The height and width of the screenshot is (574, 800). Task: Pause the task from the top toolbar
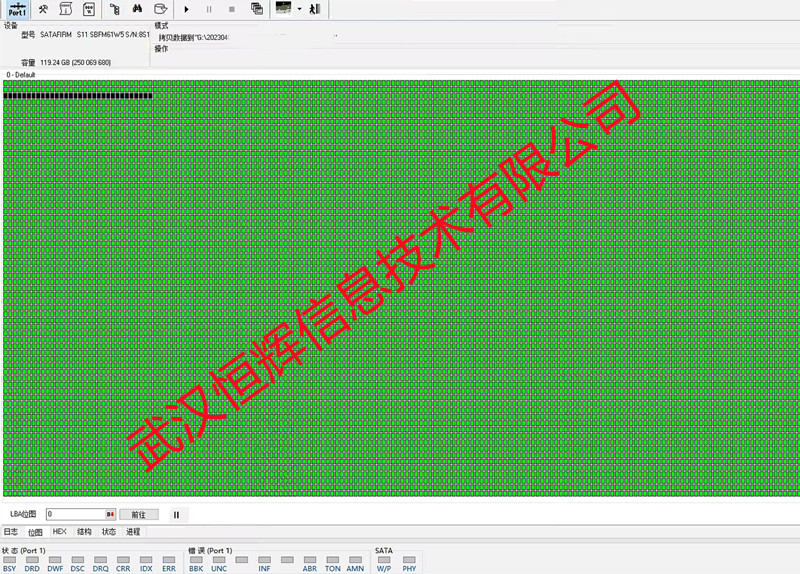(209, 9)
